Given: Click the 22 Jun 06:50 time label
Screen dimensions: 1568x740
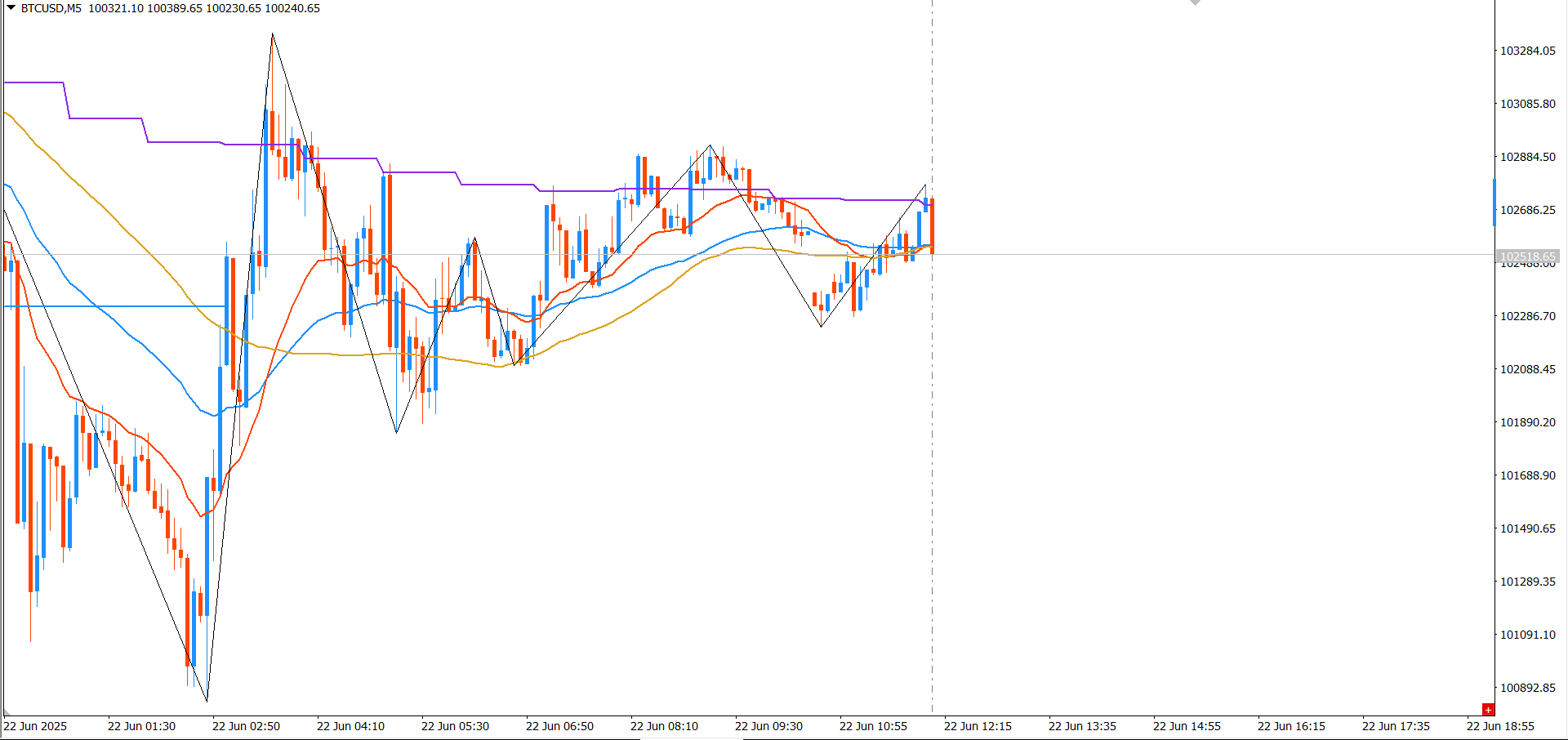Looking at the screenshot, I should click(x=559, y=726).
